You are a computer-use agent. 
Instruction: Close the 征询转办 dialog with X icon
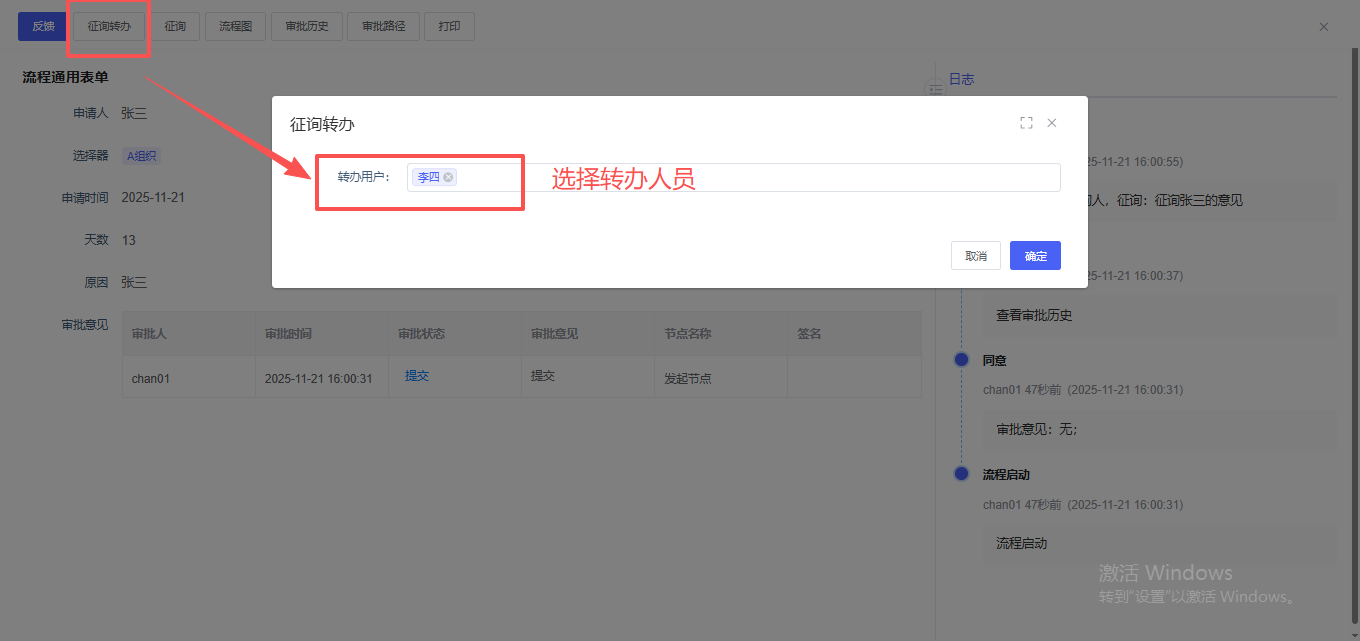point(1052,123)
